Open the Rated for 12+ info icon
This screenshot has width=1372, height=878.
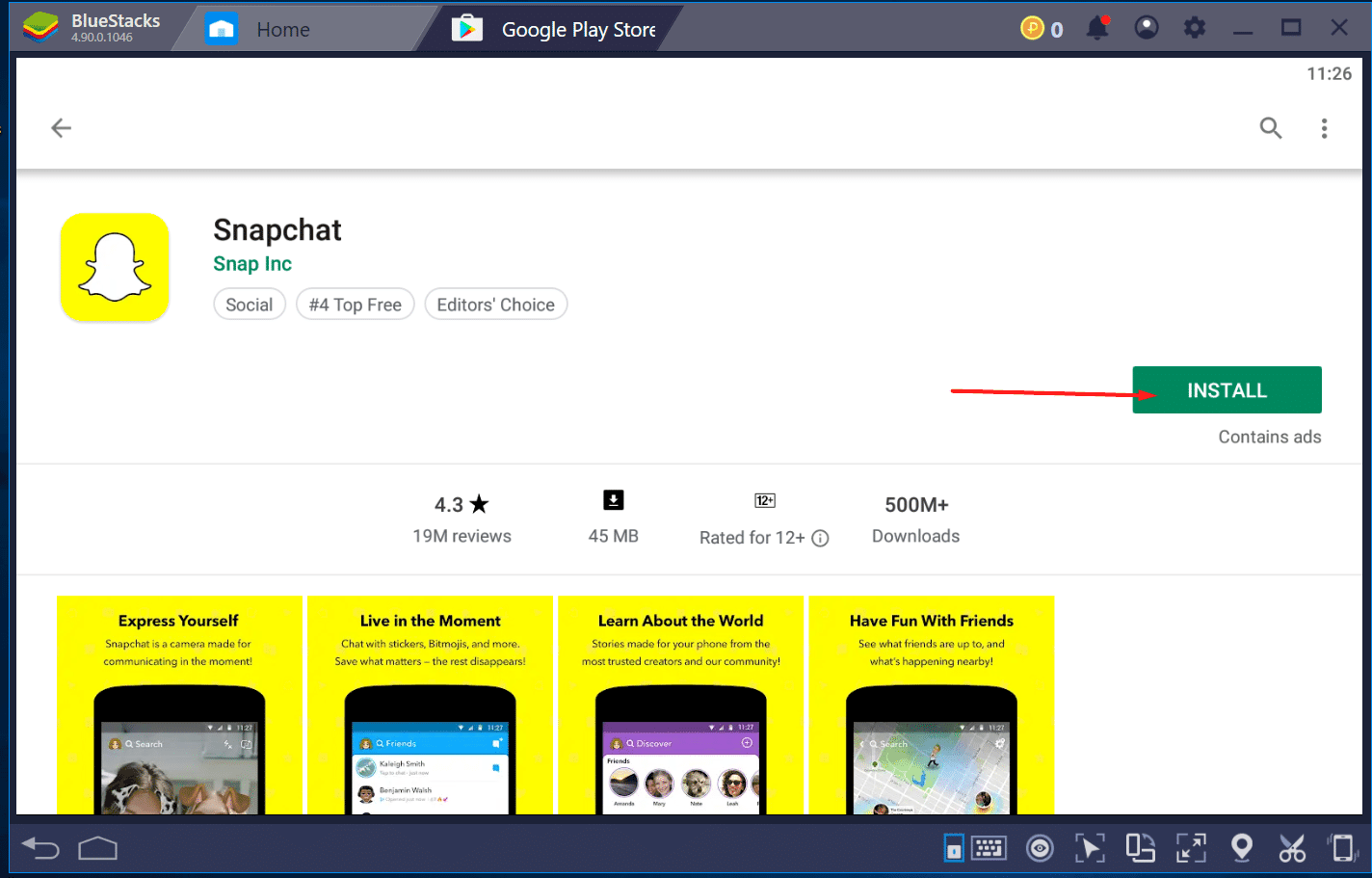(820, 538)
